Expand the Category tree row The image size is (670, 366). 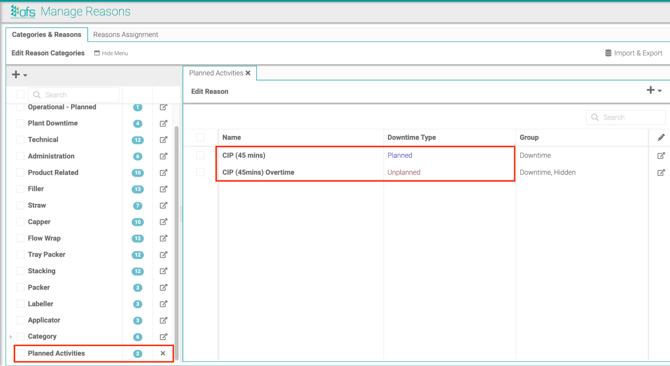click(11, 337)
